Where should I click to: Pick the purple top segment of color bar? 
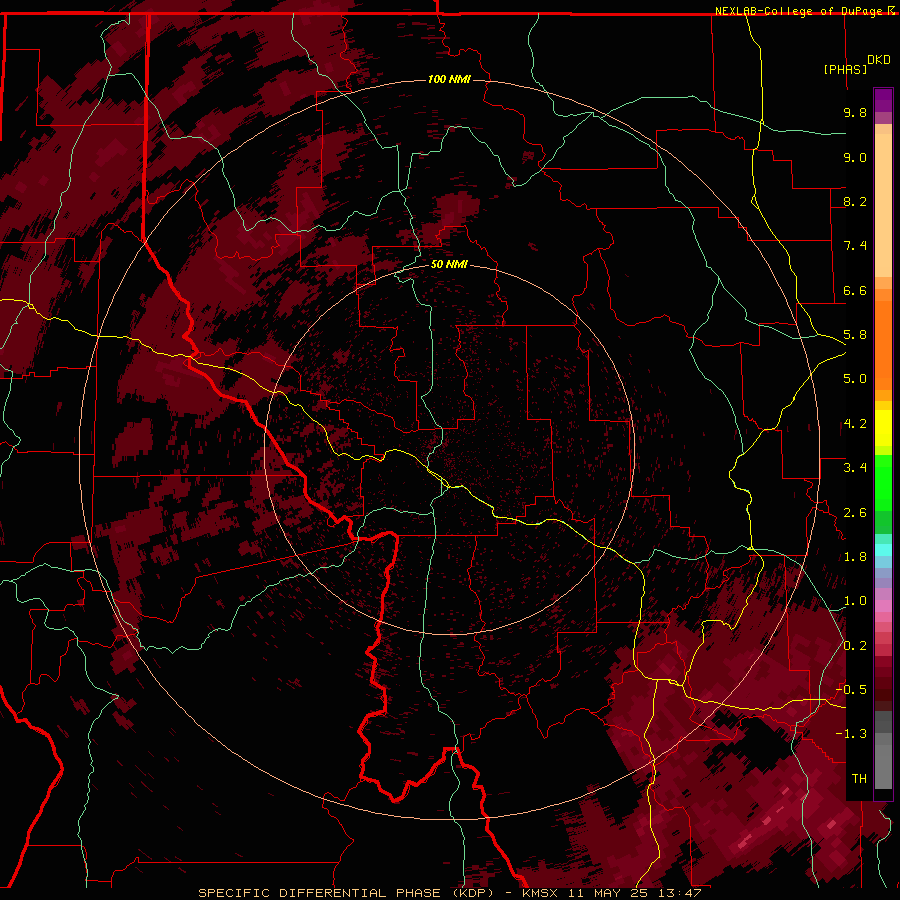[x=883, y=100]
